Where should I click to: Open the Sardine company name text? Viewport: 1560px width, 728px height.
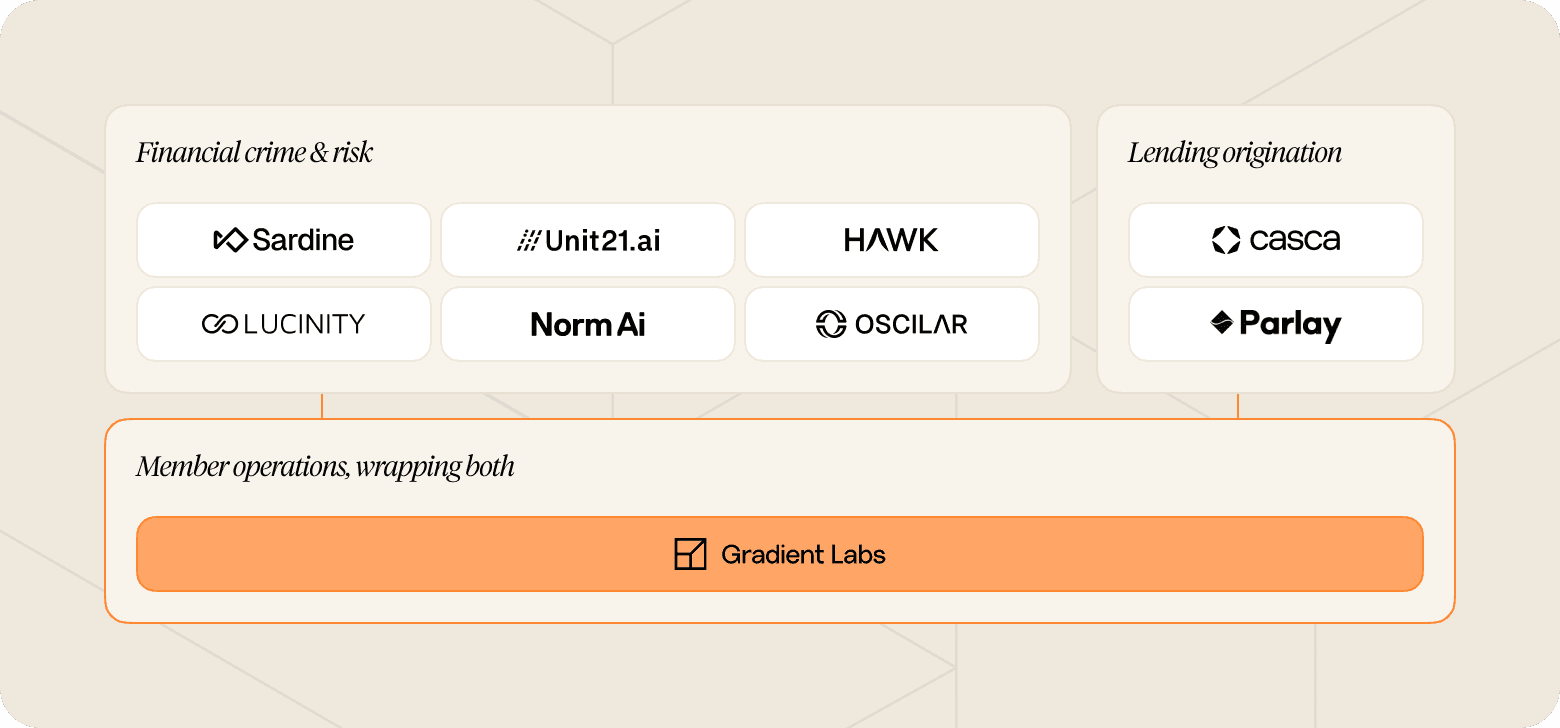click(x=303, y=240)
